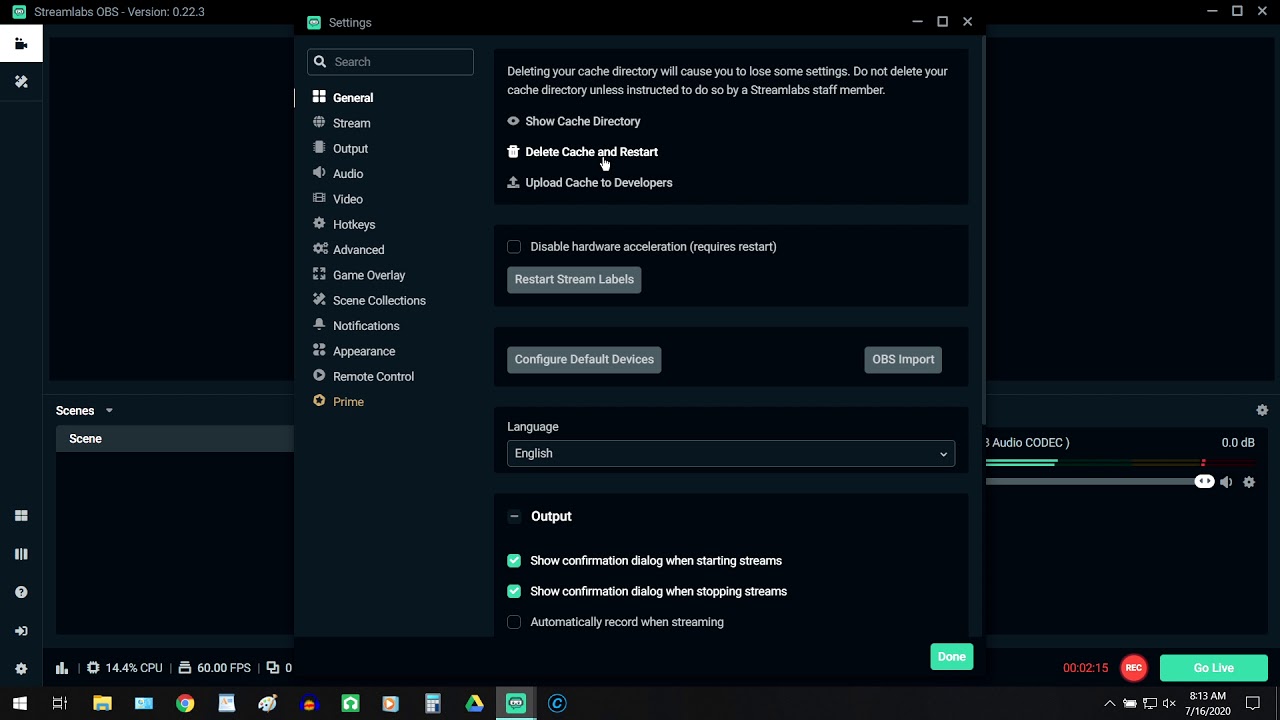Click the muted volume tray icon

(x=1169, y=704)
